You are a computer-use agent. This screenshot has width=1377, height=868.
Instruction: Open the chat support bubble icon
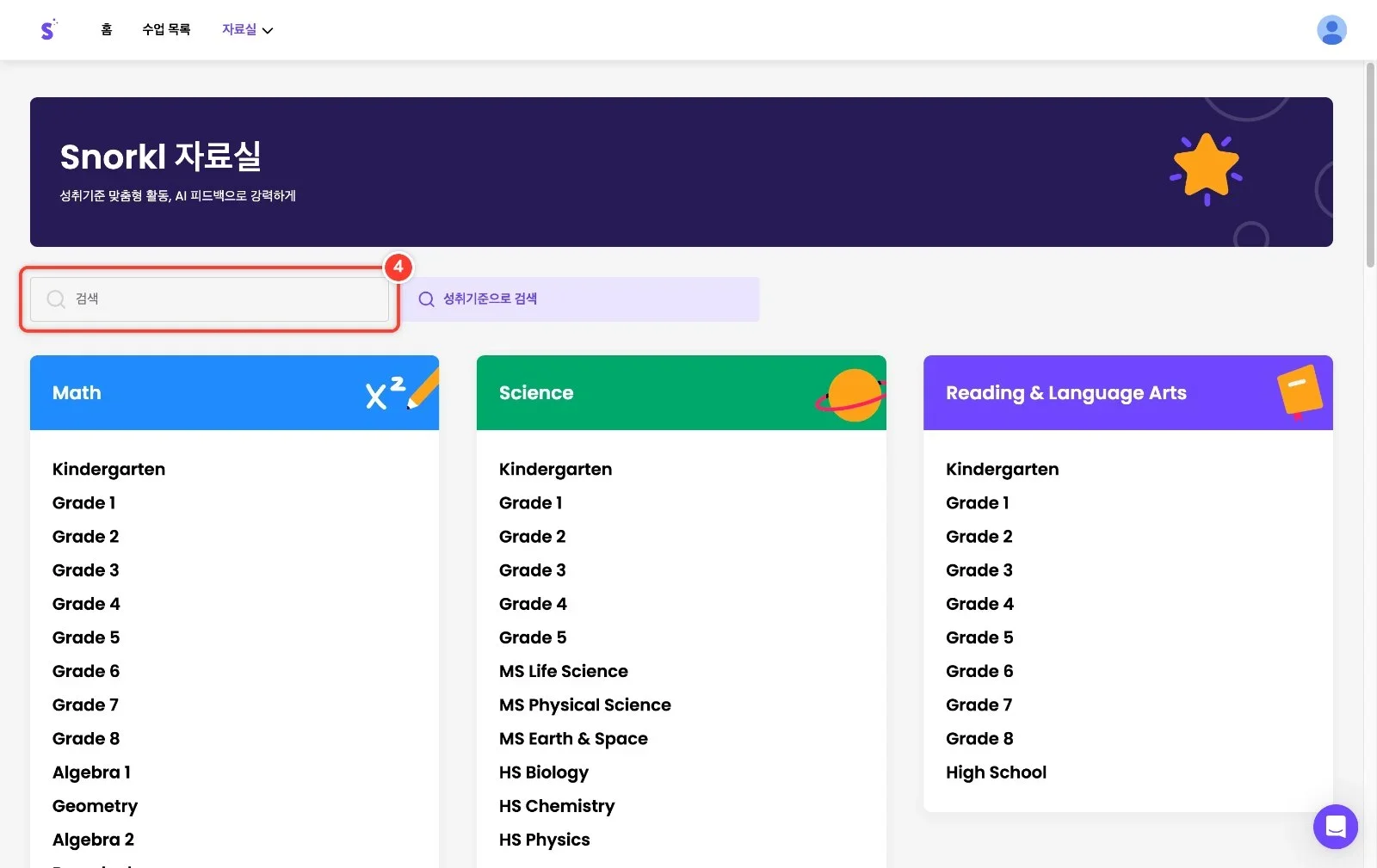(x=1335, y=827)
